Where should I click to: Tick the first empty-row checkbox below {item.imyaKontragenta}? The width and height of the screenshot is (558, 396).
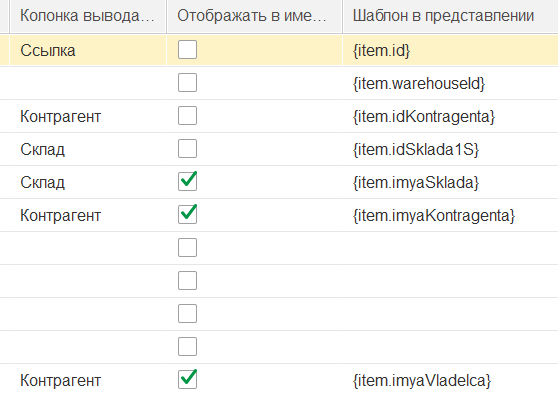click(x=188, y=248)
